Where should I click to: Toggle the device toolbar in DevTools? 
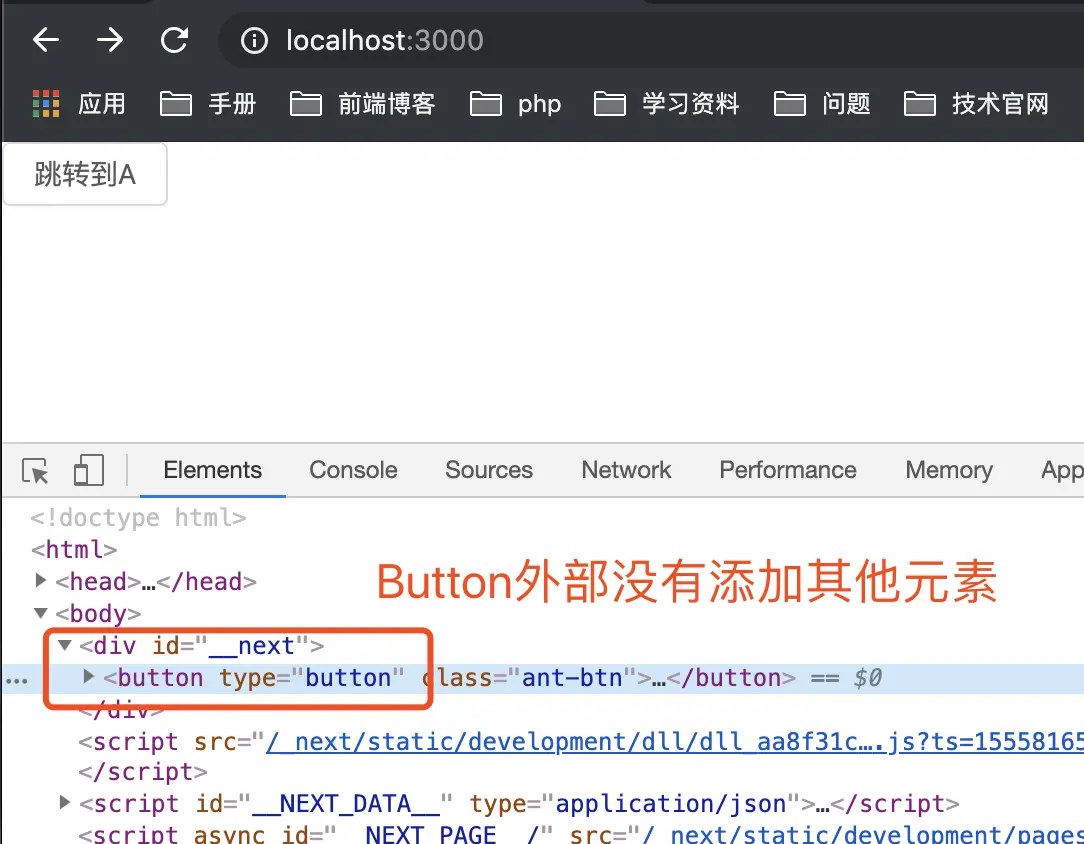coord(88,470)
